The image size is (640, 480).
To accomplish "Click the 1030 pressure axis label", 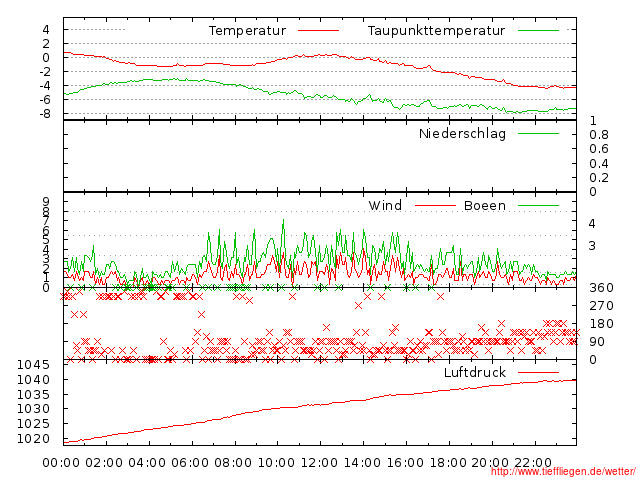I will click(x=33, y=409).
